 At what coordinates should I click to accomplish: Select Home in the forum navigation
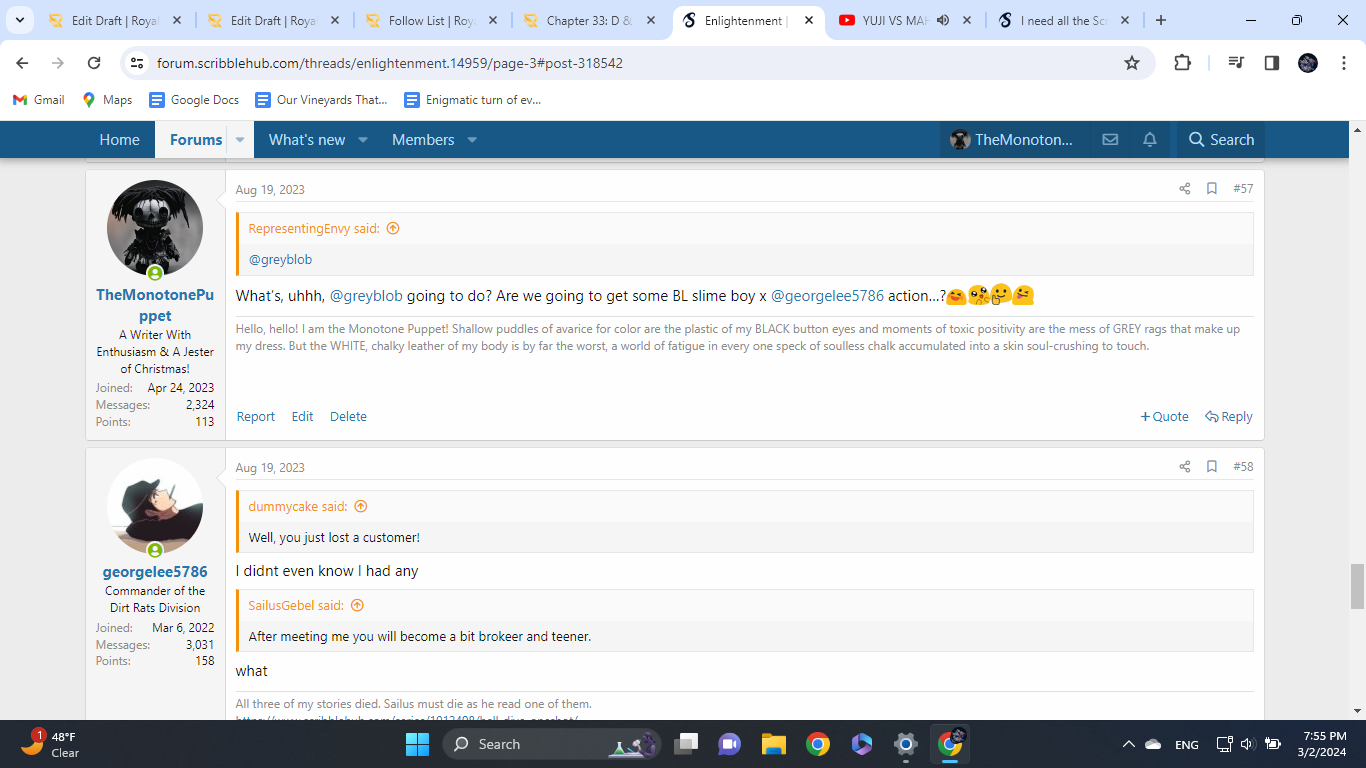[x=119, y=140]
